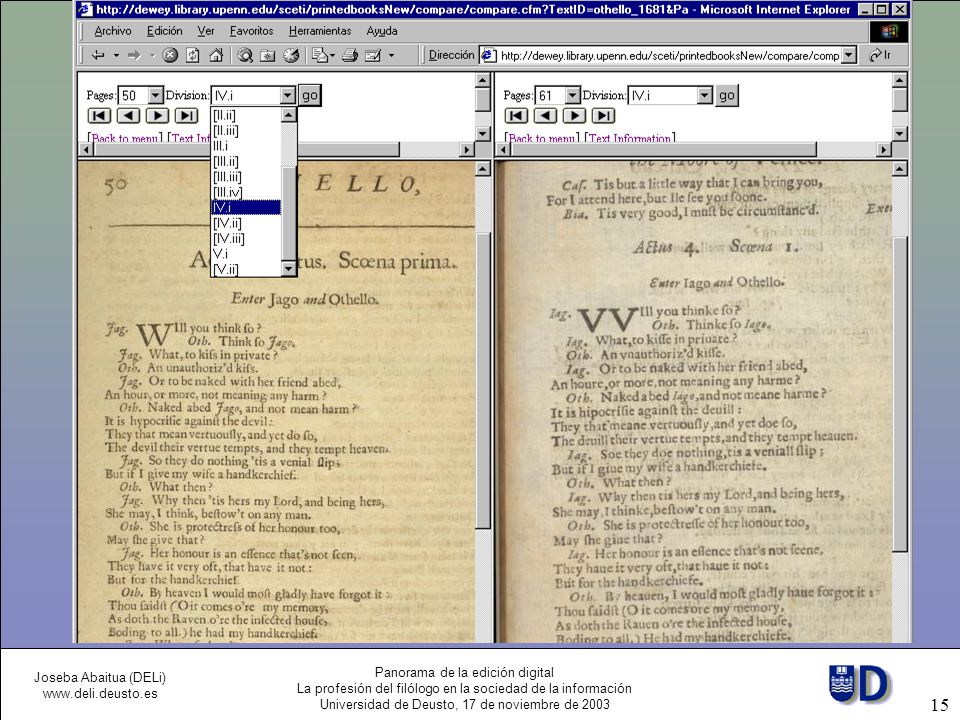Jump to first page in left pane
This screenshot has width=960, height=720.
pos(99,116)
